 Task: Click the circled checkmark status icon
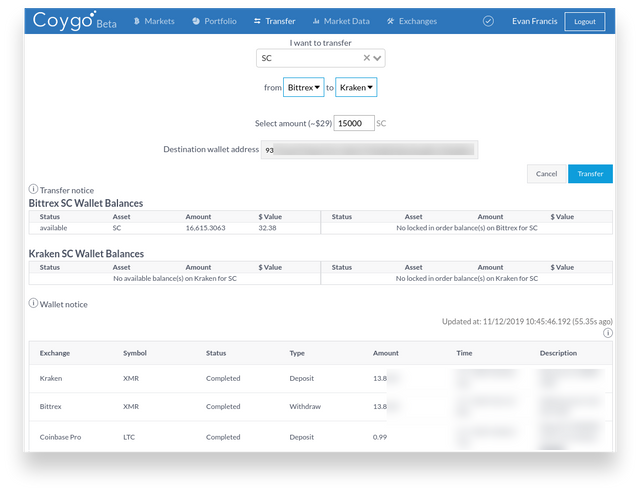[488, 21]
